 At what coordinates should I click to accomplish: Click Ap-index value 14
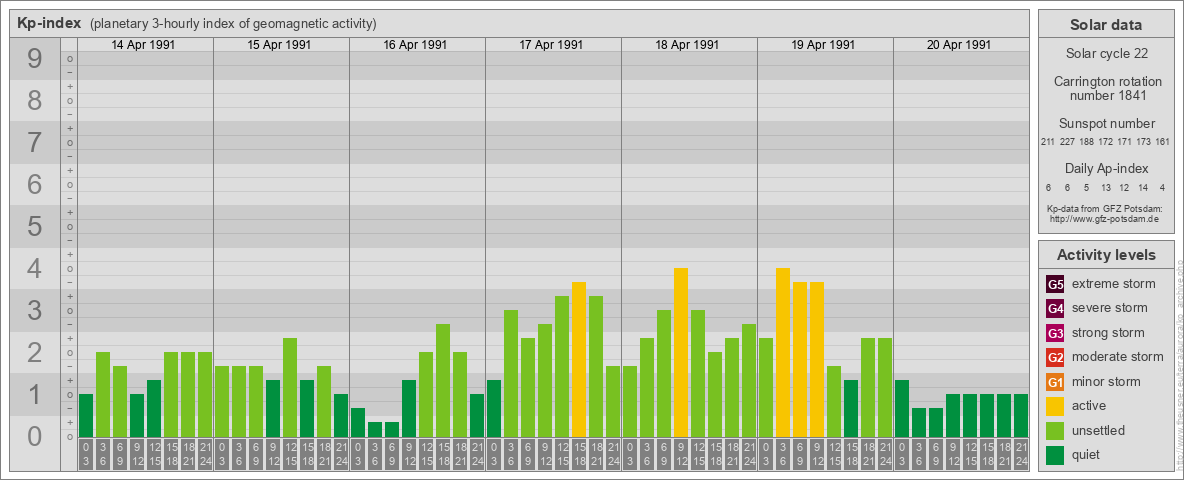click(1144, 187)
